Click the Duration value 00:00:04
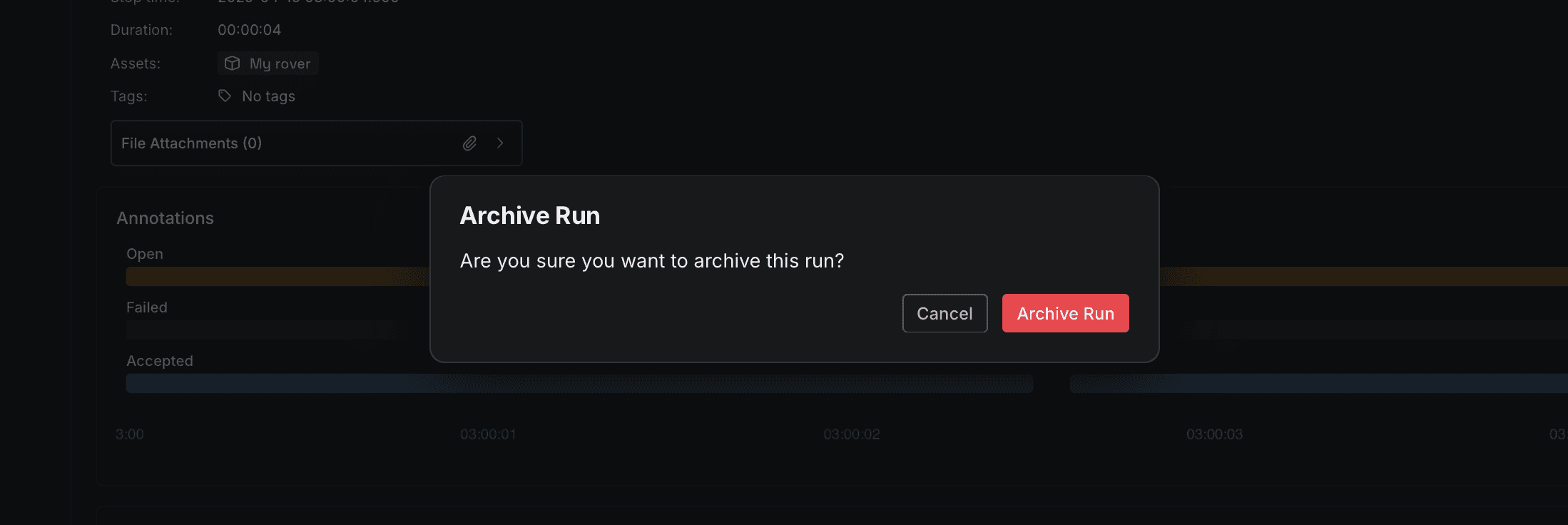Viewport: 1568px width, 525px height. tap(249, 30)
